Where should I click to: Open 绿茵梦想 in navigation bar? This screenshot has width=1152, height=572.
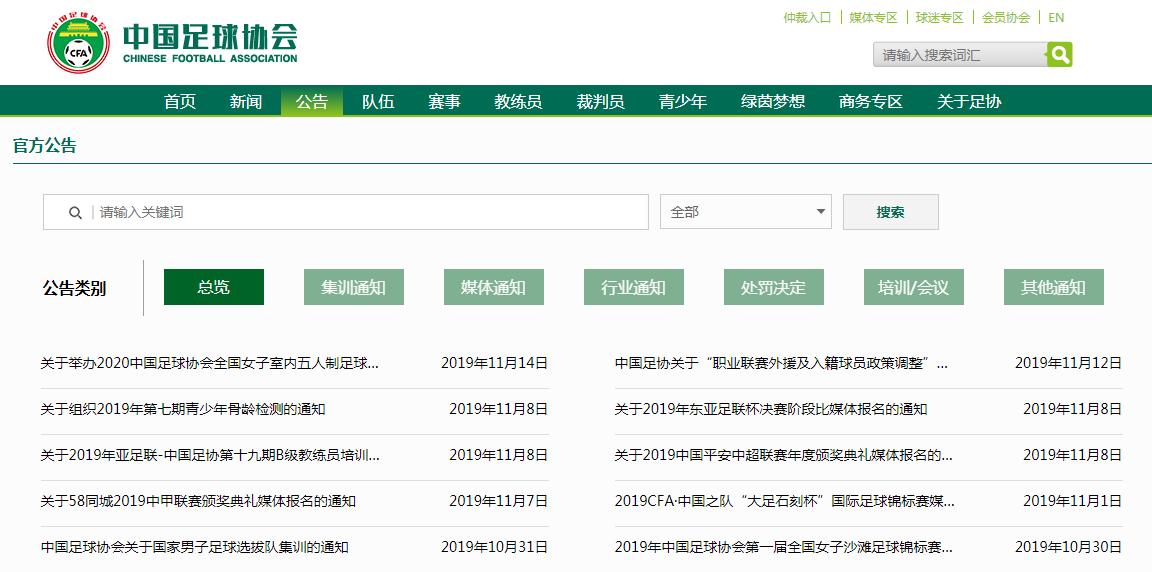click(773, 101)
